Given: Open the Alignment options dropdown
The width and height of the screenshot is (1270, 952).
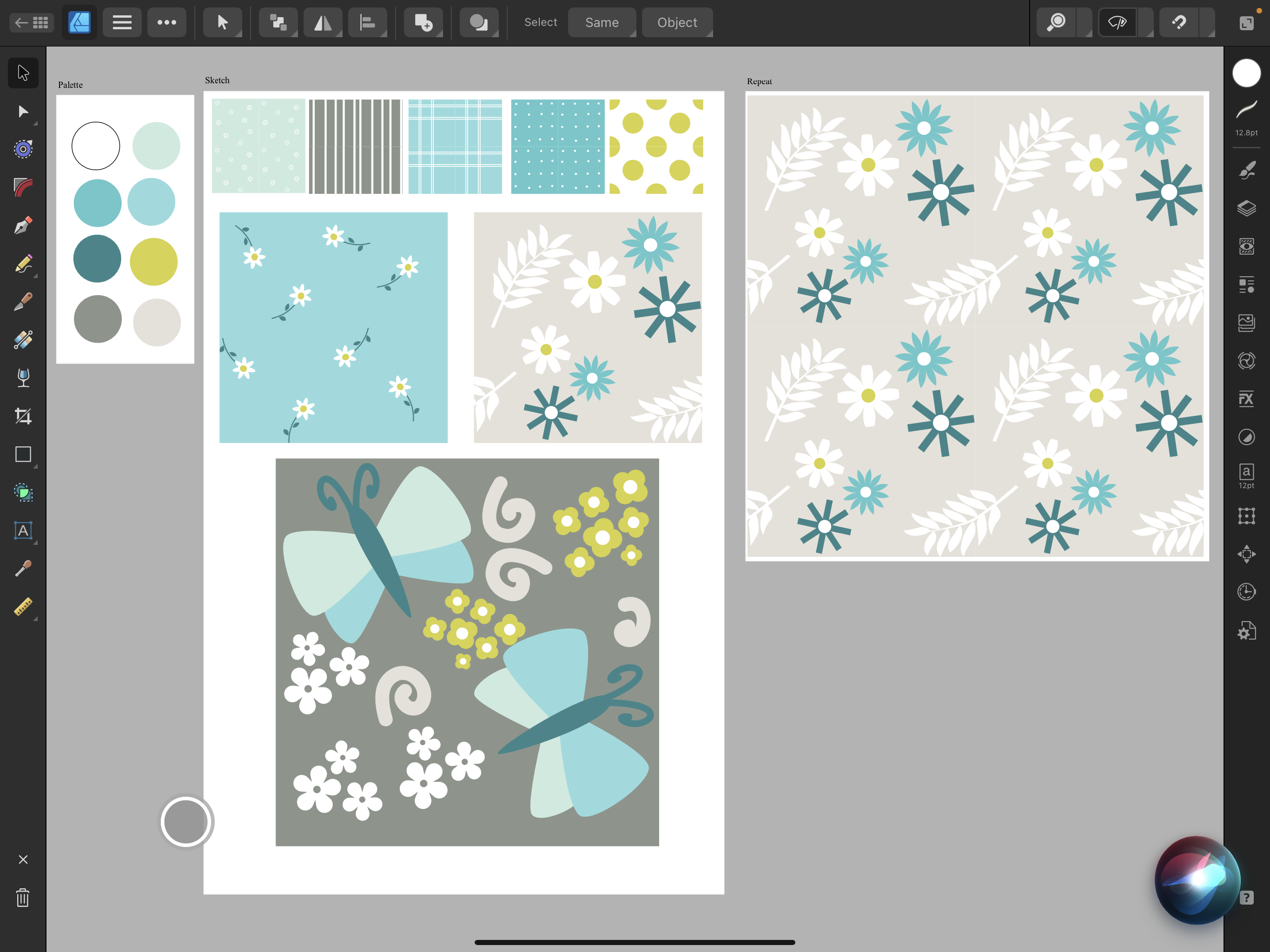Looking at the screenshot, I should click(367, 22).
